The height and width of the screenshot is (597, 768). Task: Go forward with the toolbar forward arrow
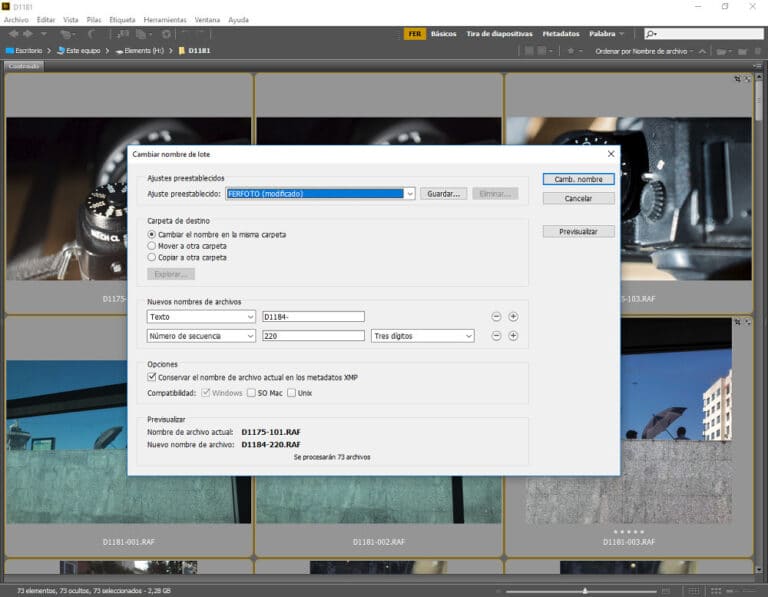28,34
